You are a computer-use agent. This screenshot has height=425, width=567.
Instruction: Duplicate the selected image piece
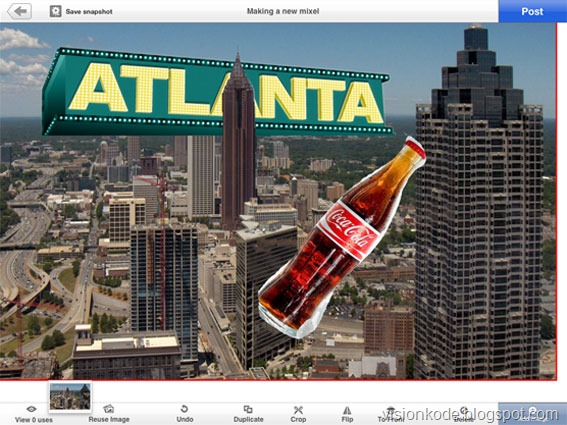click(248, 413)
